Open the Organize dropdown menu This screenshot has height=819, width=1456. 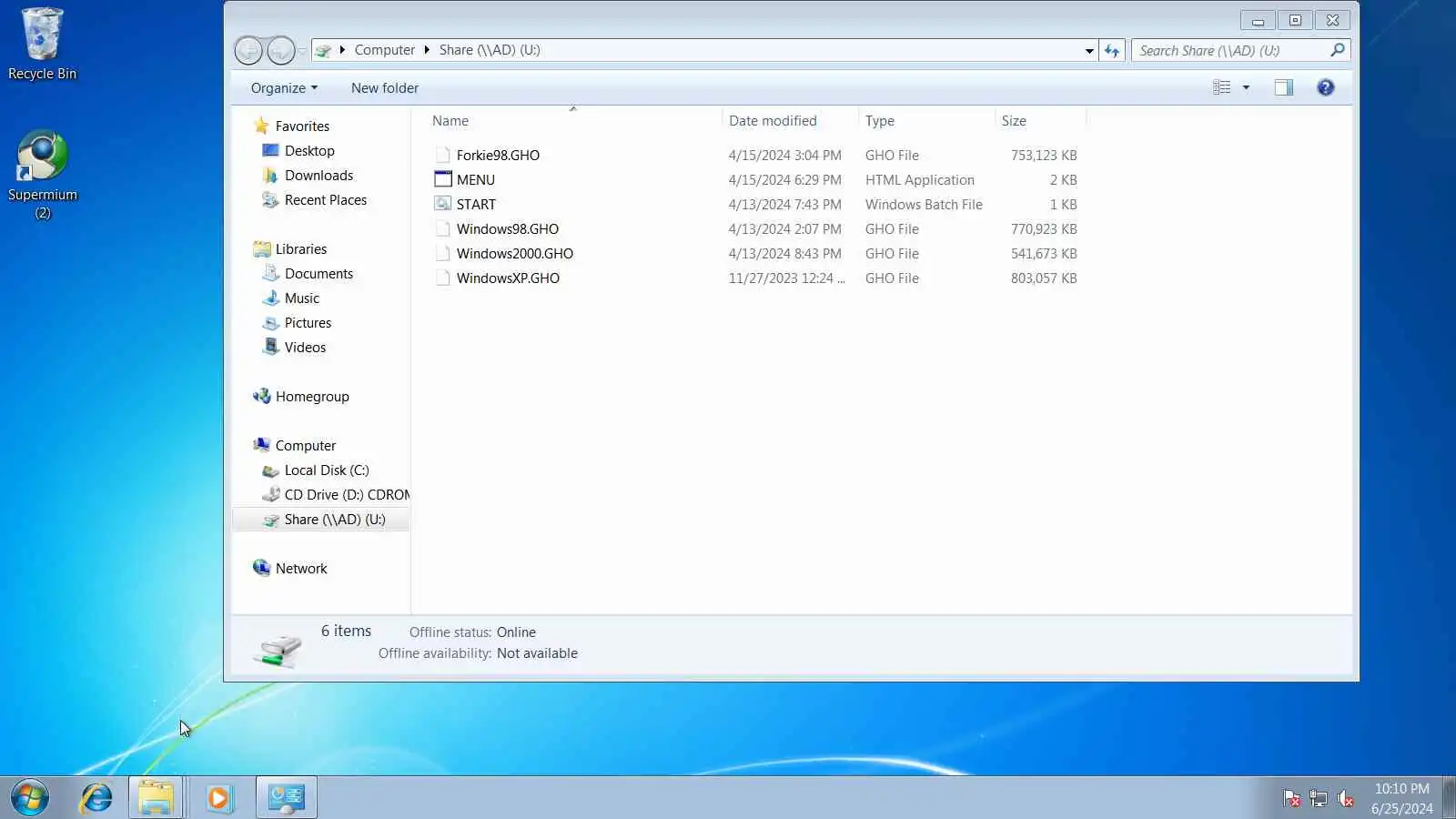[284, 87]
